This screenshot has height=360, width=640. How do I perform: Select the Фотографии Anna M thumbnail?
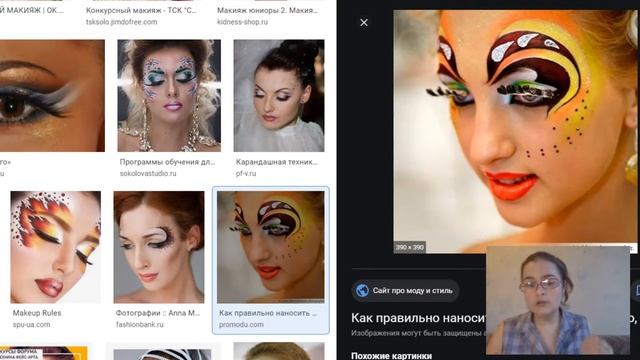pos(159,247)
